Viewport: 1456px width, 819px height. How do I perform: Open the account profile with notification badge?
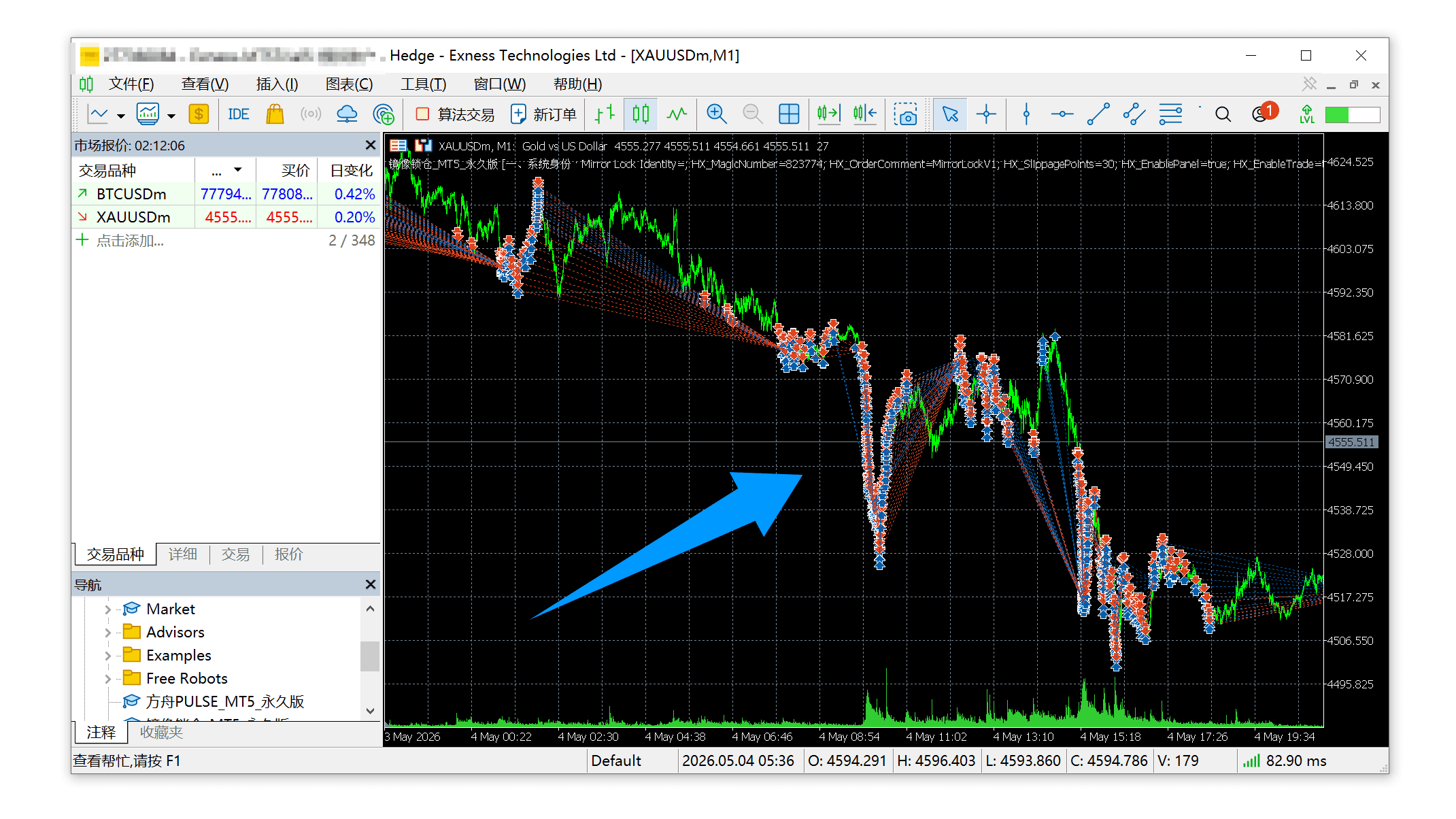point(1264,113)
